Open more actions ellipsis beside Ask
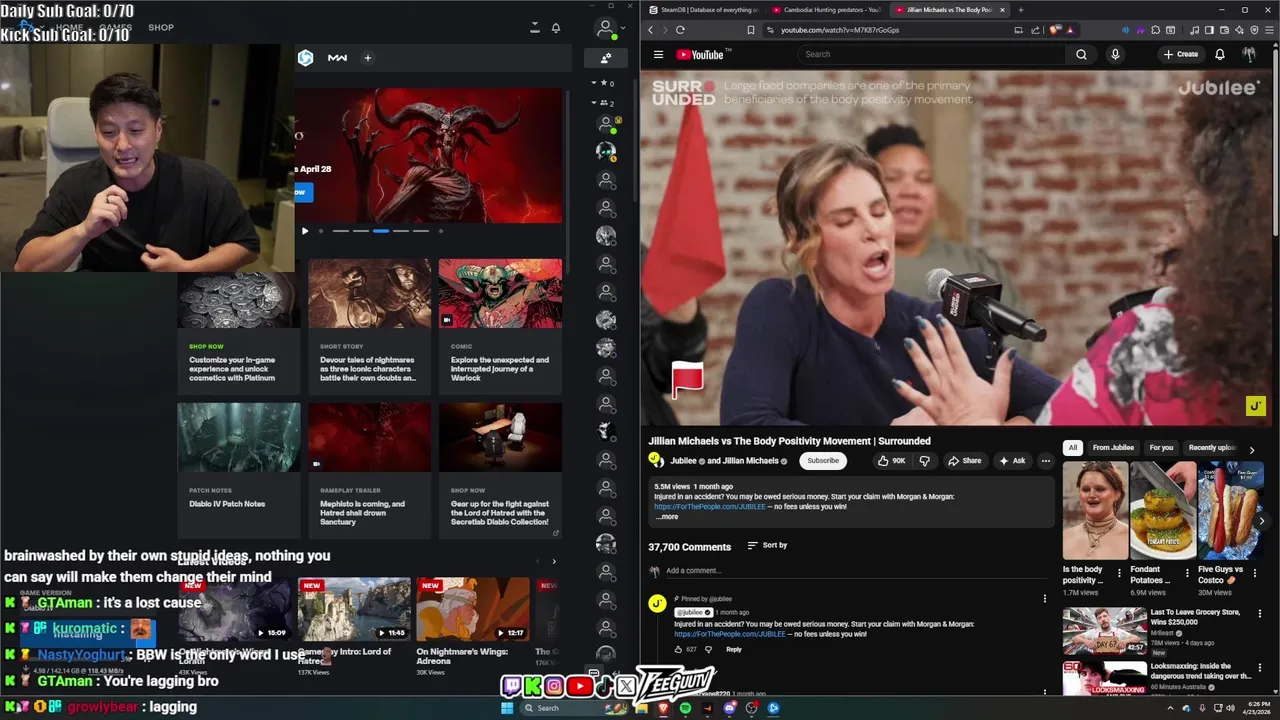The width and height of the screenshot is (1280, 720). [x=1045, y=461]
